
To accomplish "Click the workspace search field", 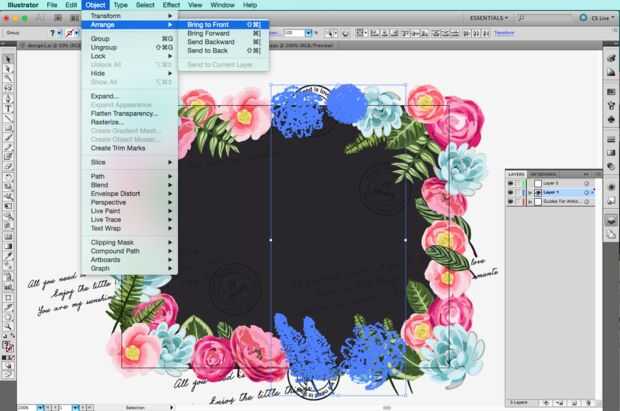I will tap(546, 18).
